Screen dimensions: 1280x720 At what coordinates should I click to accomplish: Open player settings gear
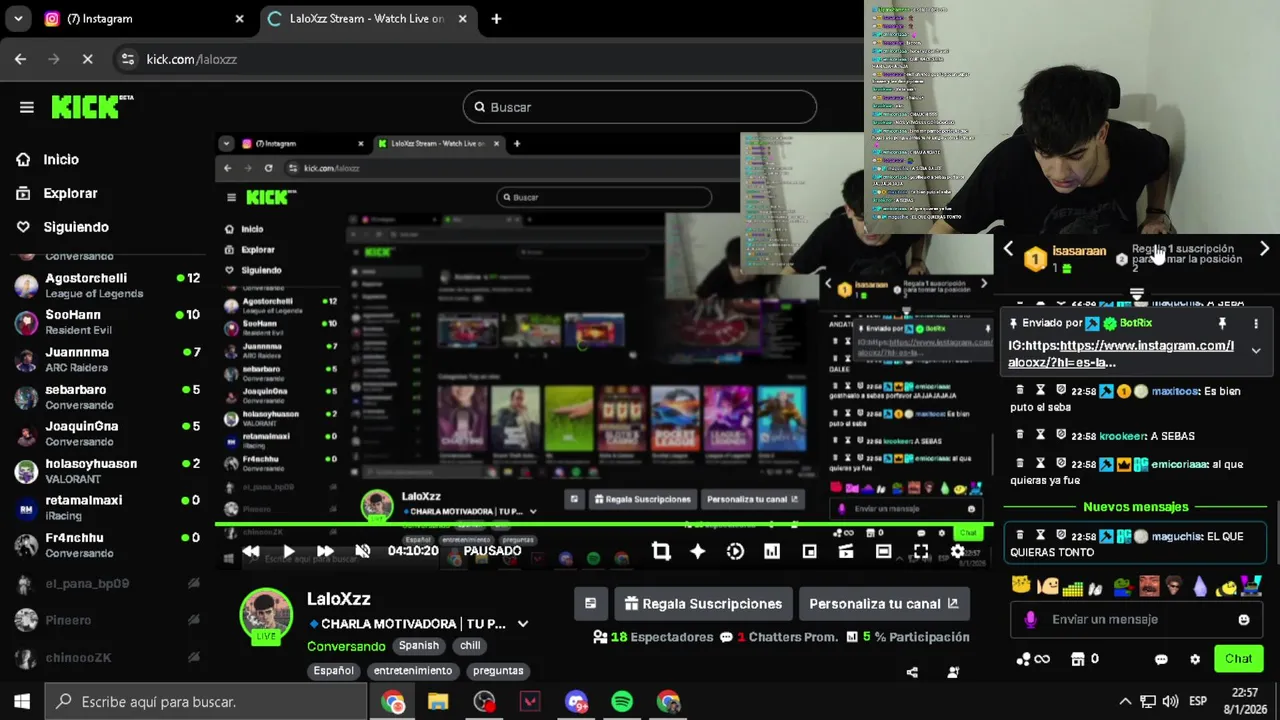[957, 551]
